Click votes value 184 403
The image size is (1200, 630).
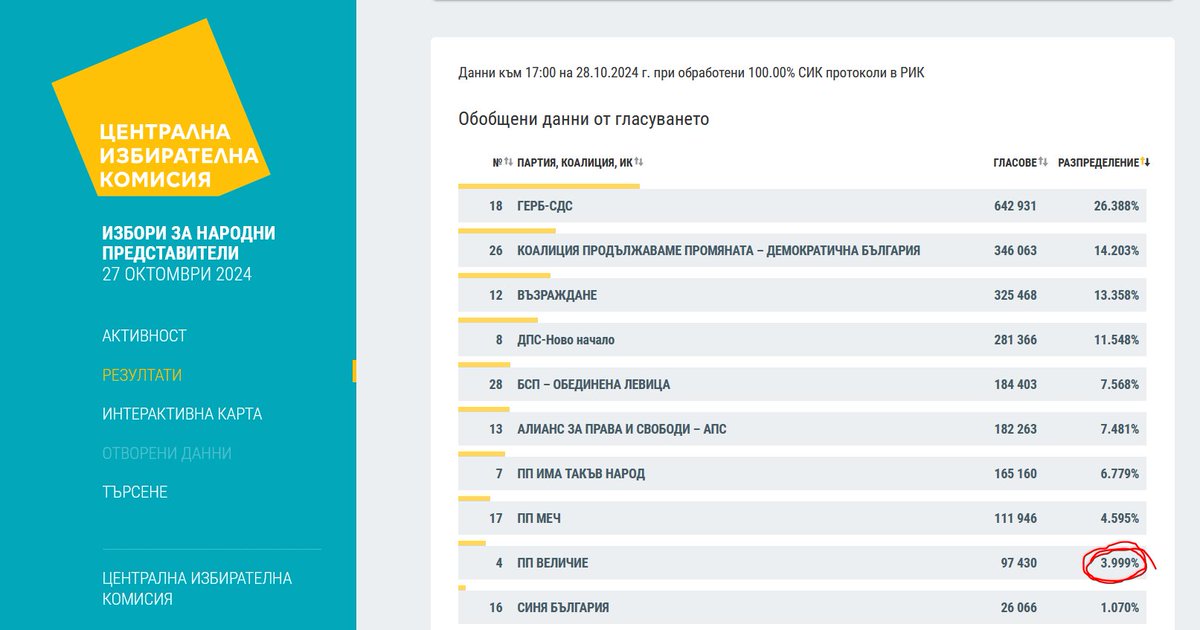point(1014,385)
